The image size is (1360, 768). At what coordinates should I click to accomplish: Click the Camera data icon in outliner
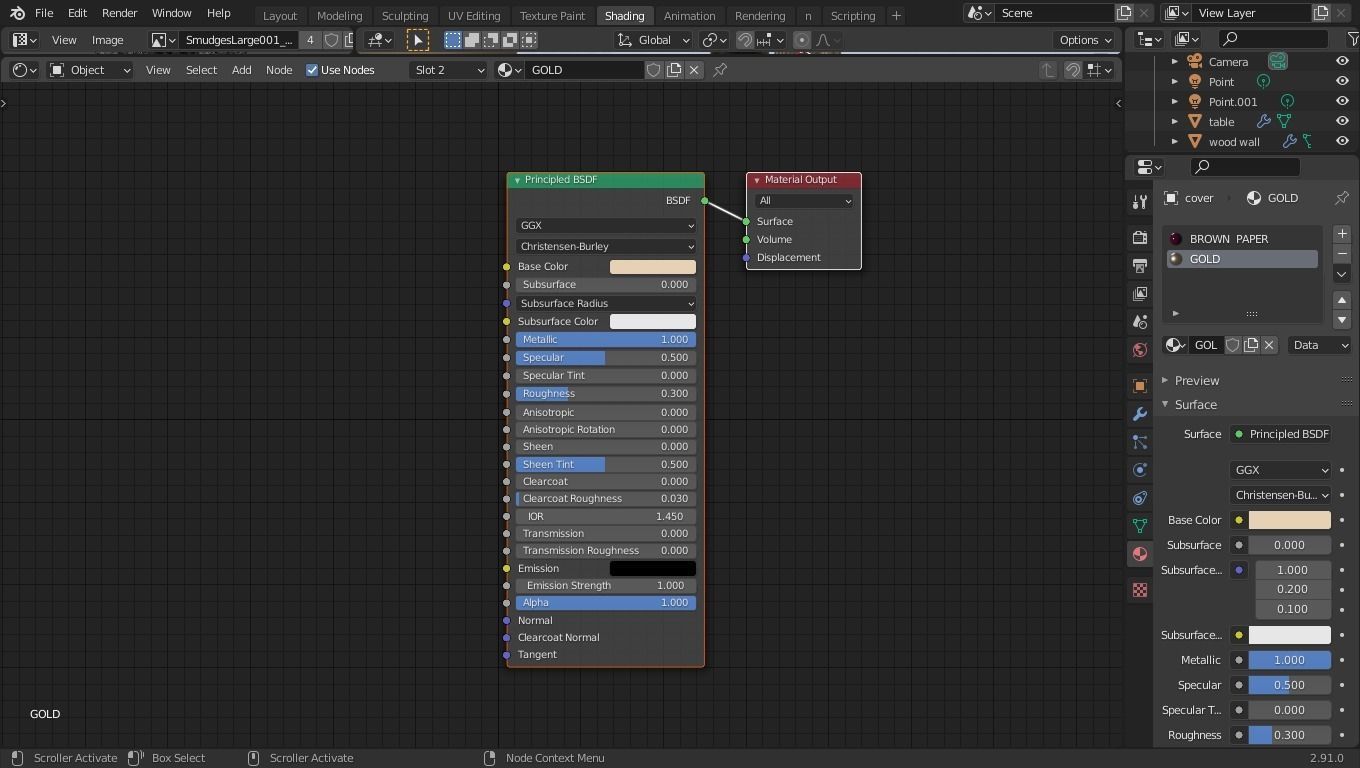1278,62
